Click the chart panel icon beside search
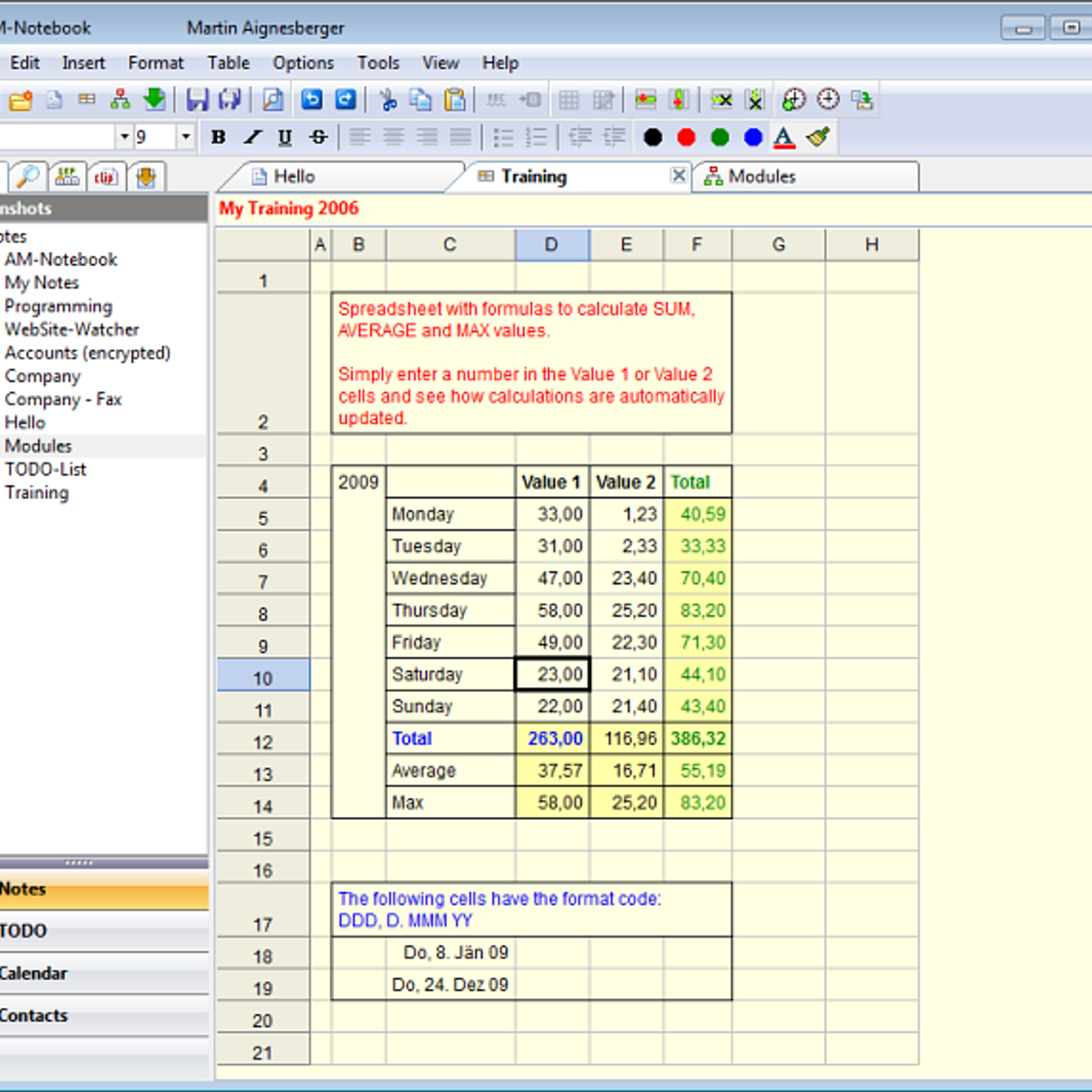1092x1092 pixels. click(x=67, y=177)
